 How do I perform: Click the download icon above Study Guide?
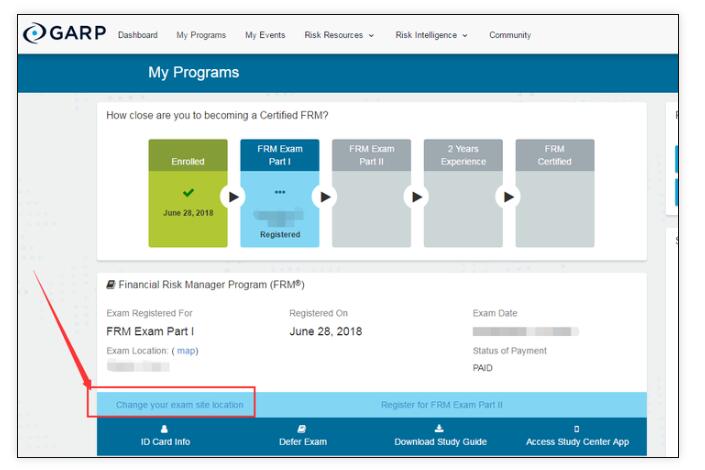pos(439,429)
